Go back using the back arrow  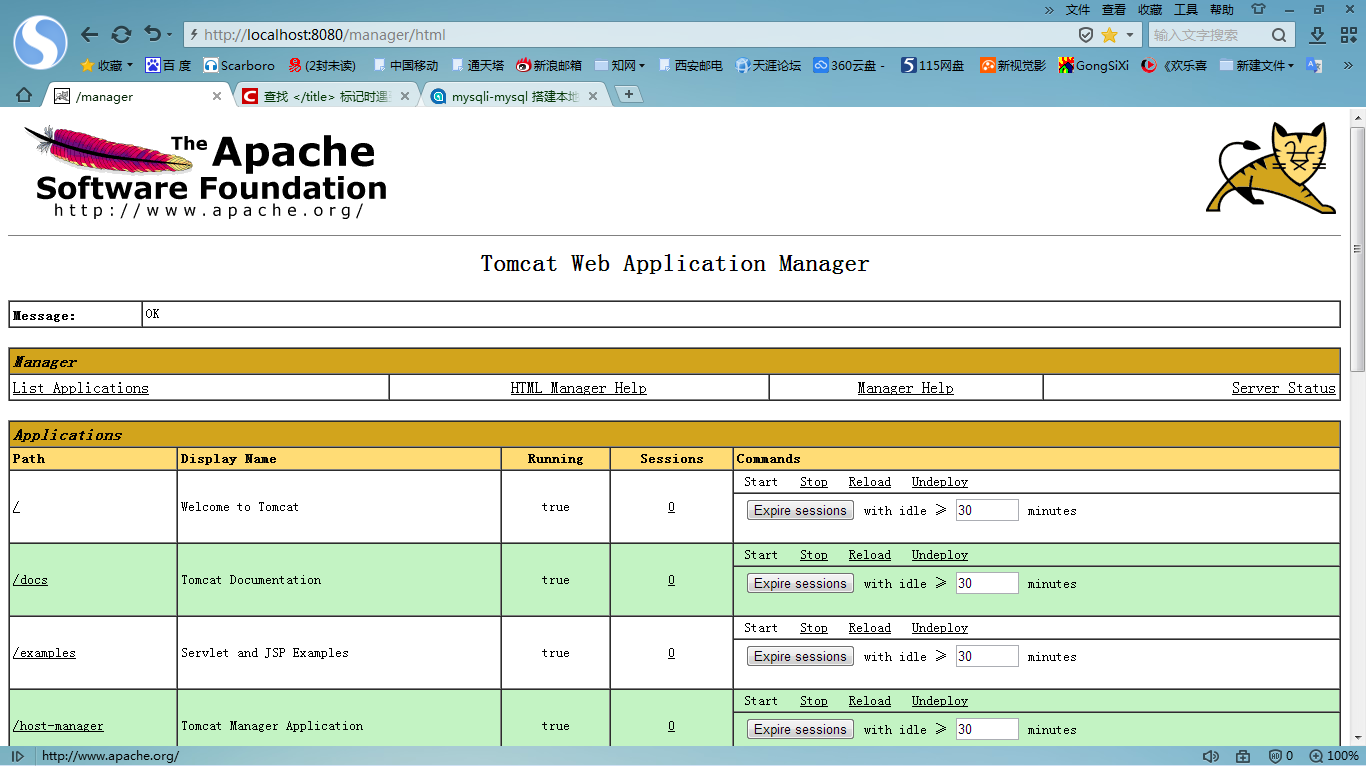pyautogui.click(x=89, y=35)
